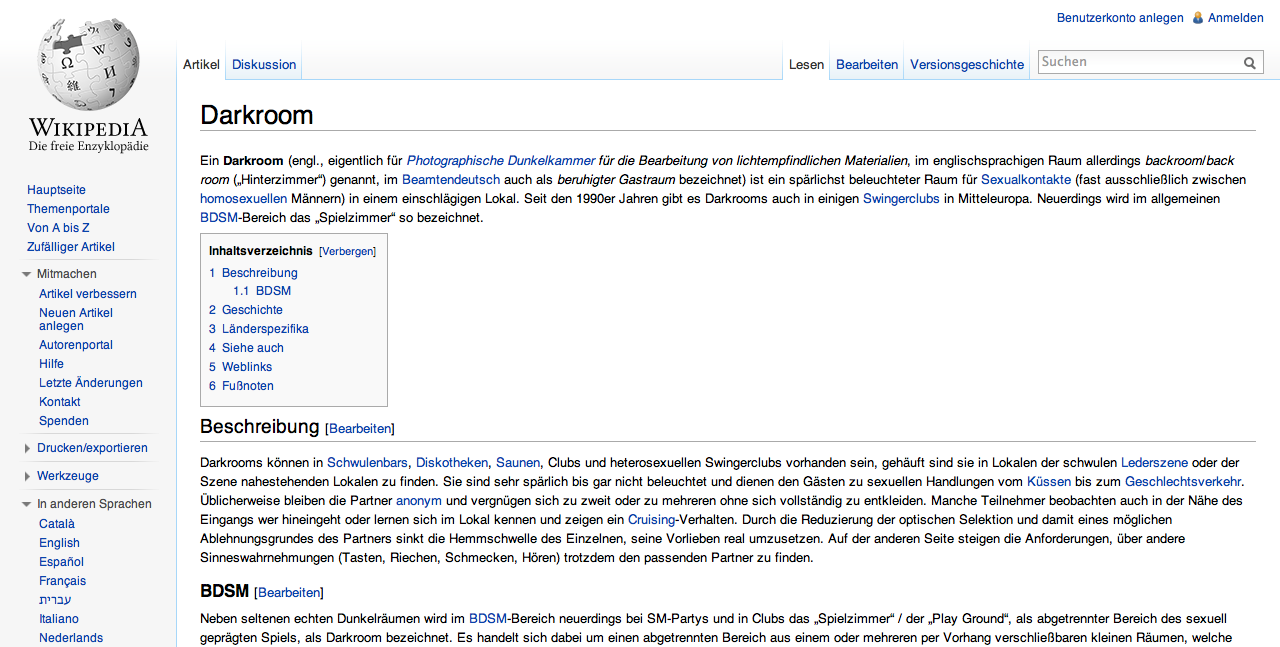Click Neuen Artikel anlegen link
The image size is (1280, 647).
76,319
